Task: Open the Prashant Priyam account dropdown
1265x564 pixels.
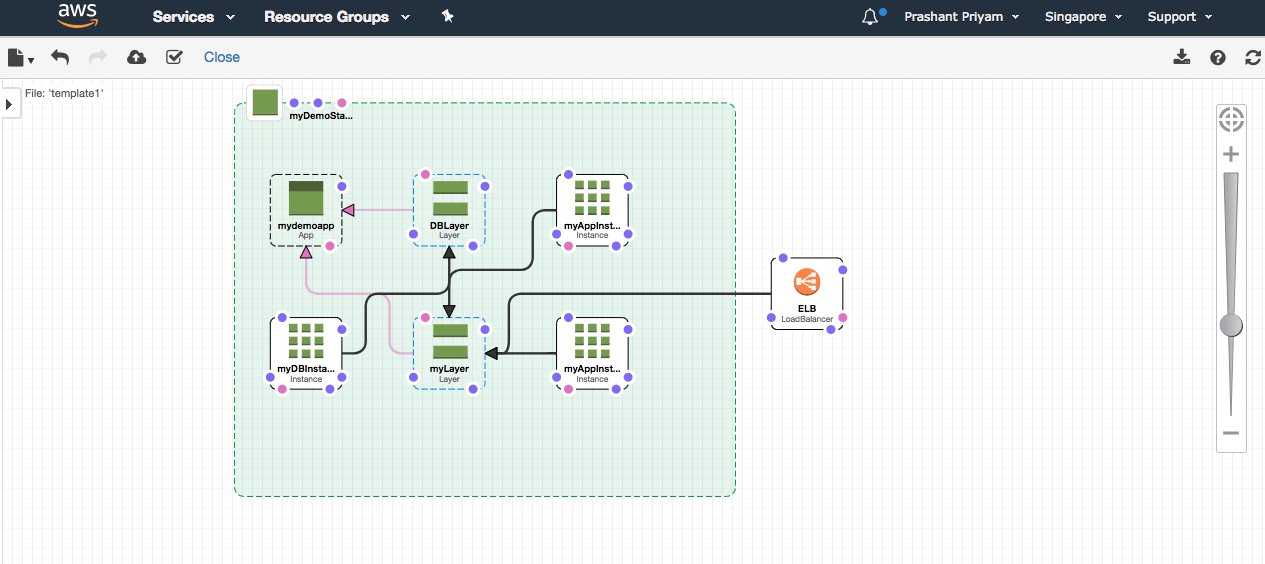Action: click(961, 17)
